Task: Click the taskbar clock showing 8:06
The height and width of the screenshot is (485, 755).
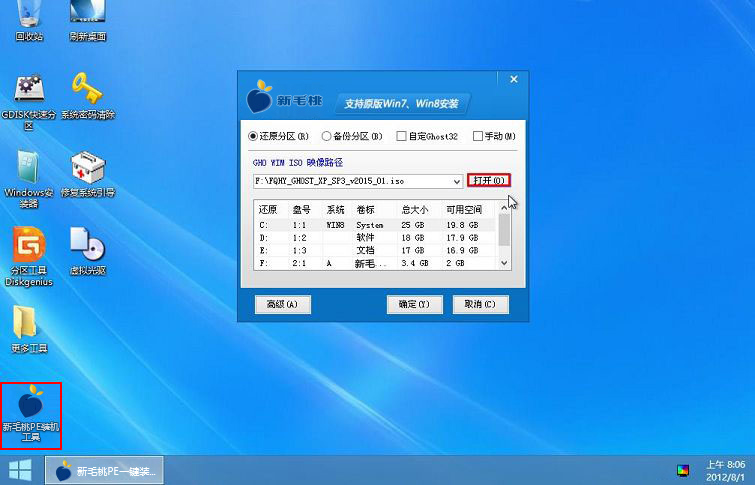Action: 725,471
